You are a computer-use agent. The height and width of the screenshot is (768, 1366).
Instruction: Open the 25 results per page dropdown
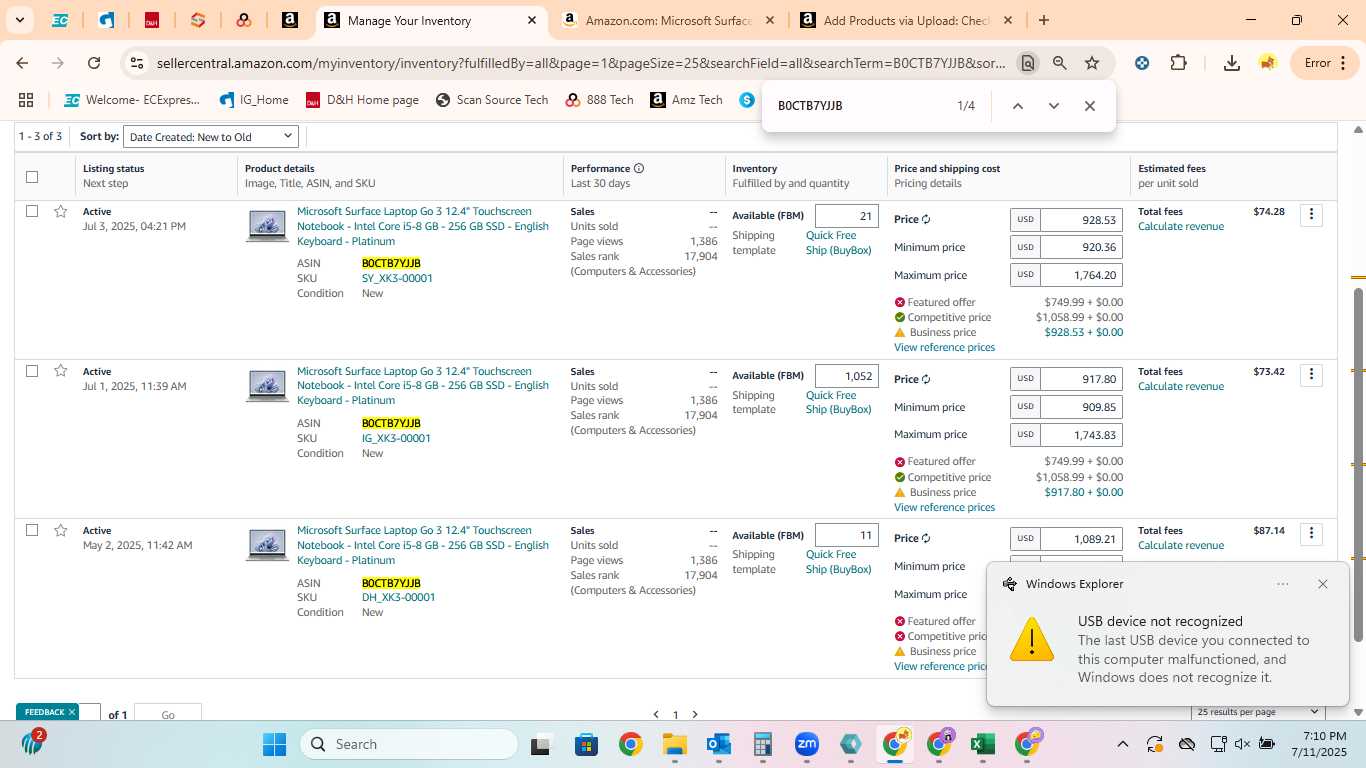[1259, 712]
